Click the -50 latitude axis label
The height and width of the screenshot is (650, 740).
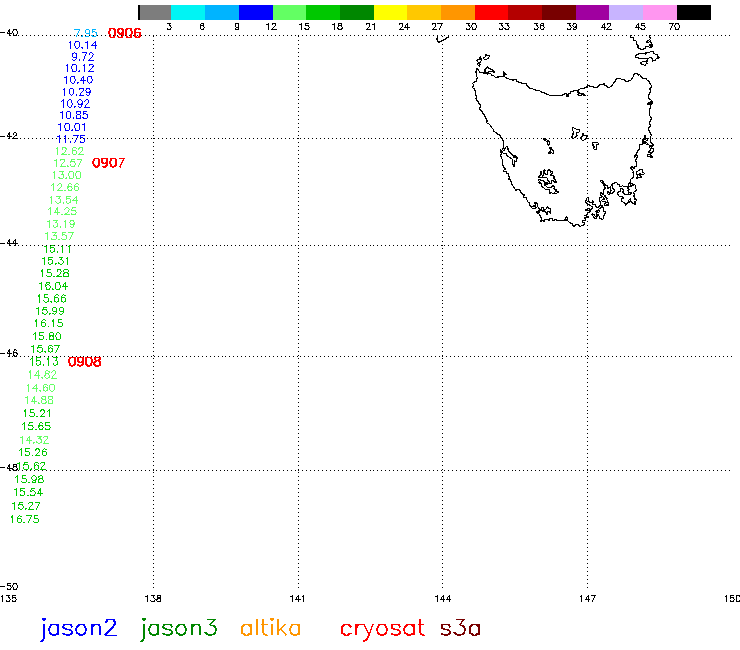click(9, 587)
